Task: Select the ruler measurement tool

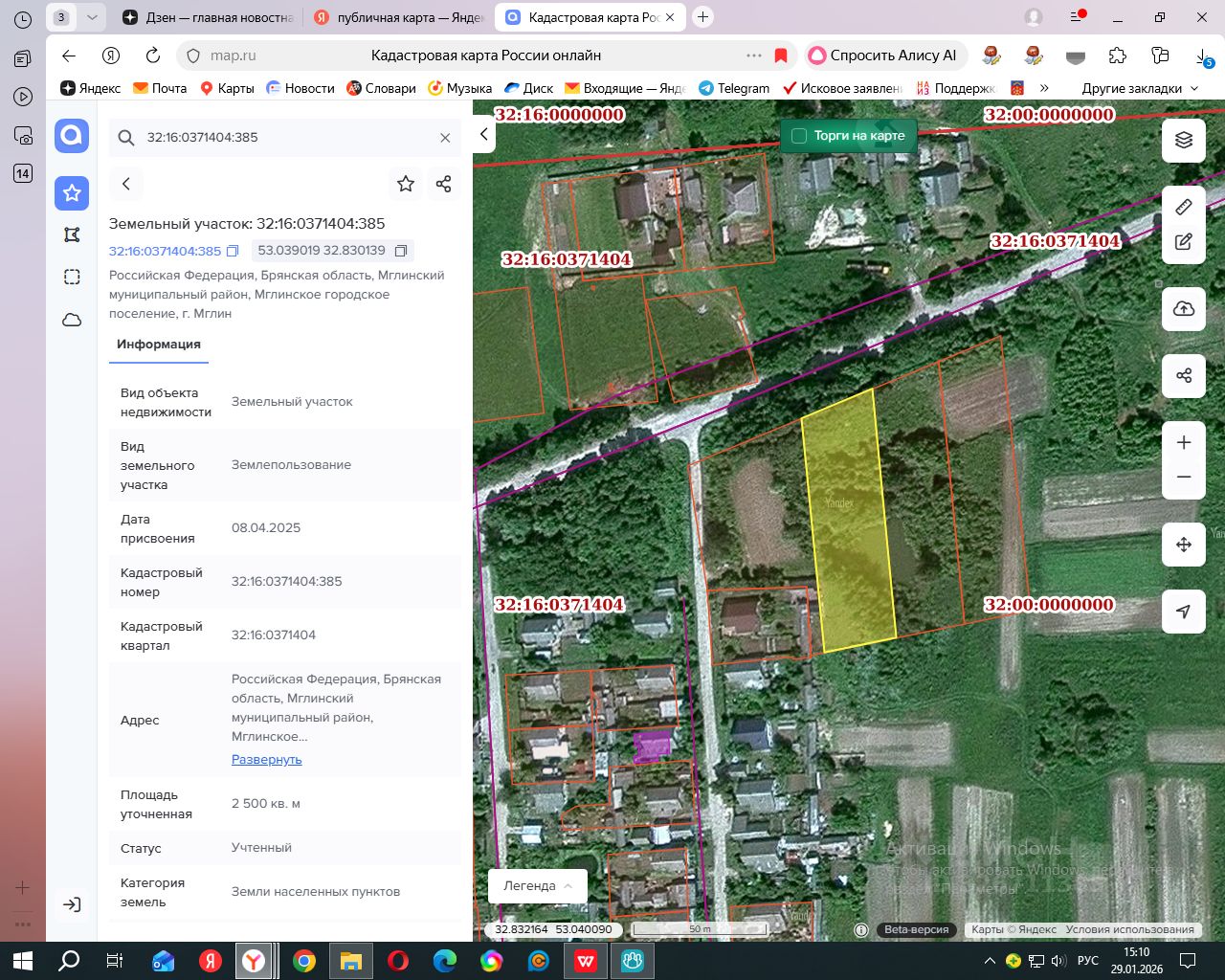Action: [1184, 207]
